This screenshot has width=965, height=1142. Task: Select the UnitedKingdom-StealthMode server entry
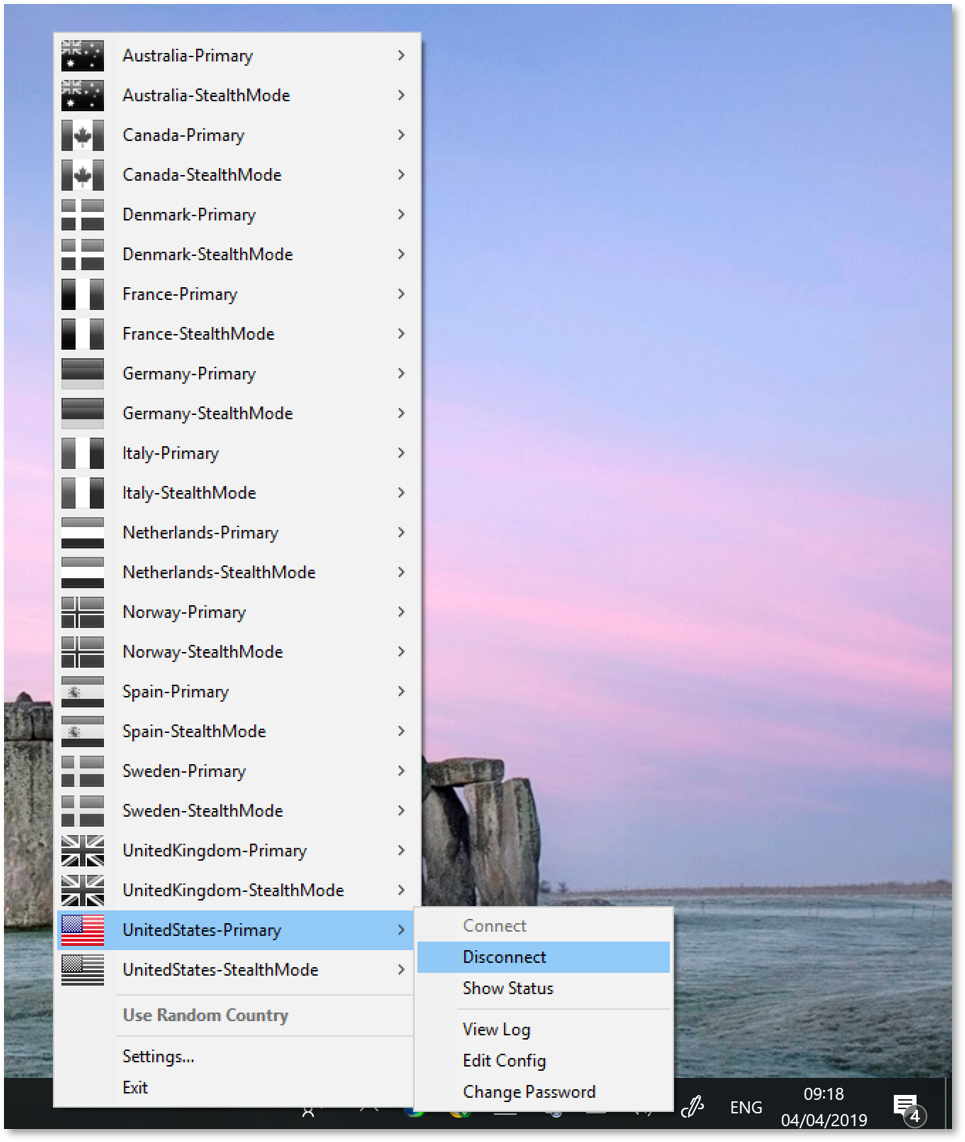click(237, 890)
